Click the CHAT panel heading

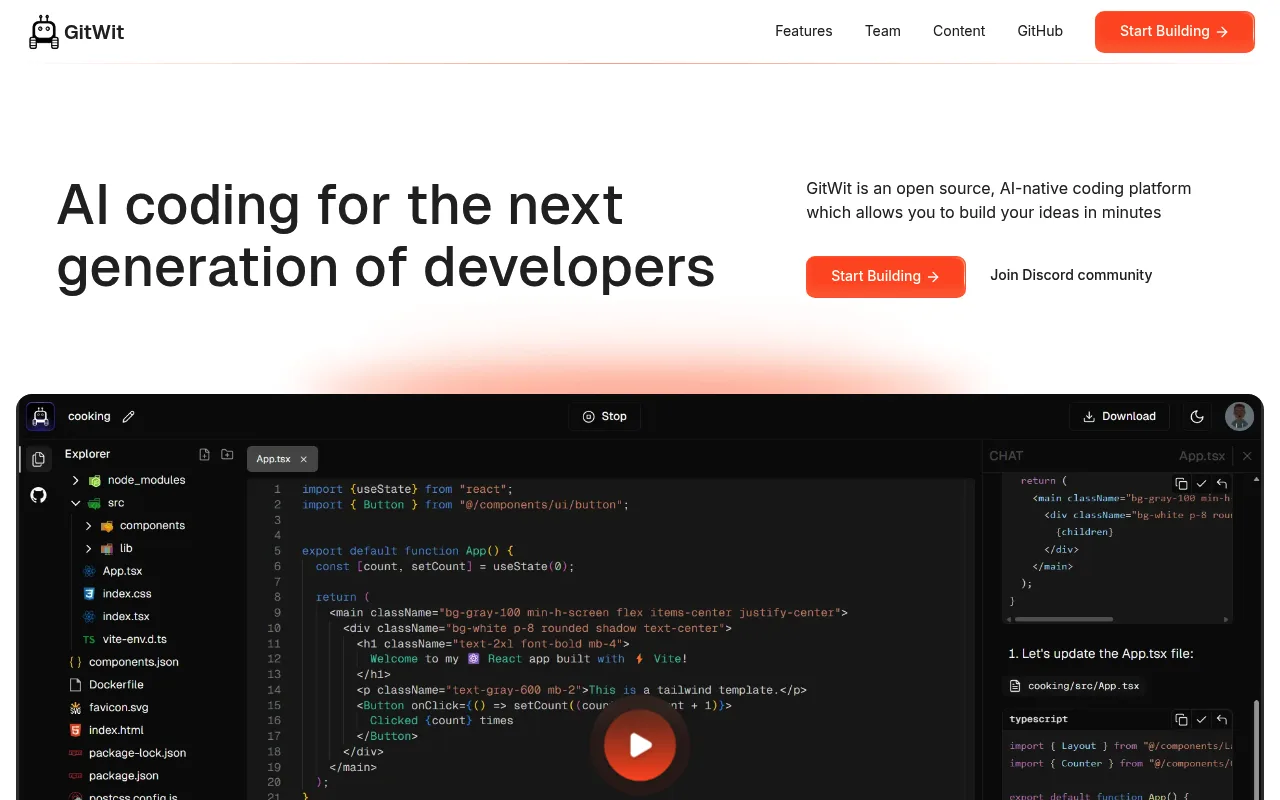tap(1006, 456)
